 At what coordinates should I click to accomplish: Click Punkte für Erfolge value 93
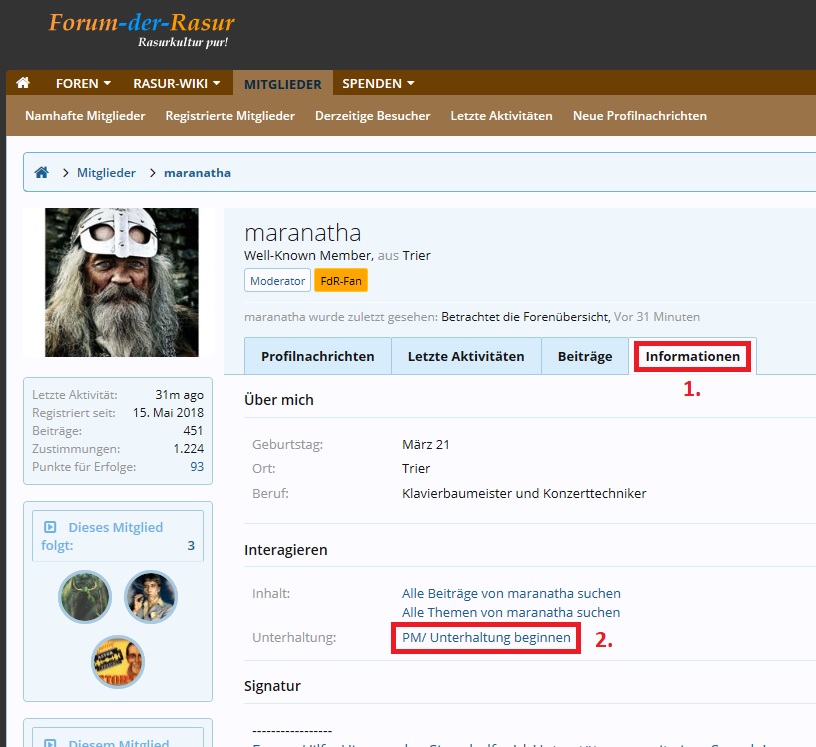point(197,466)
